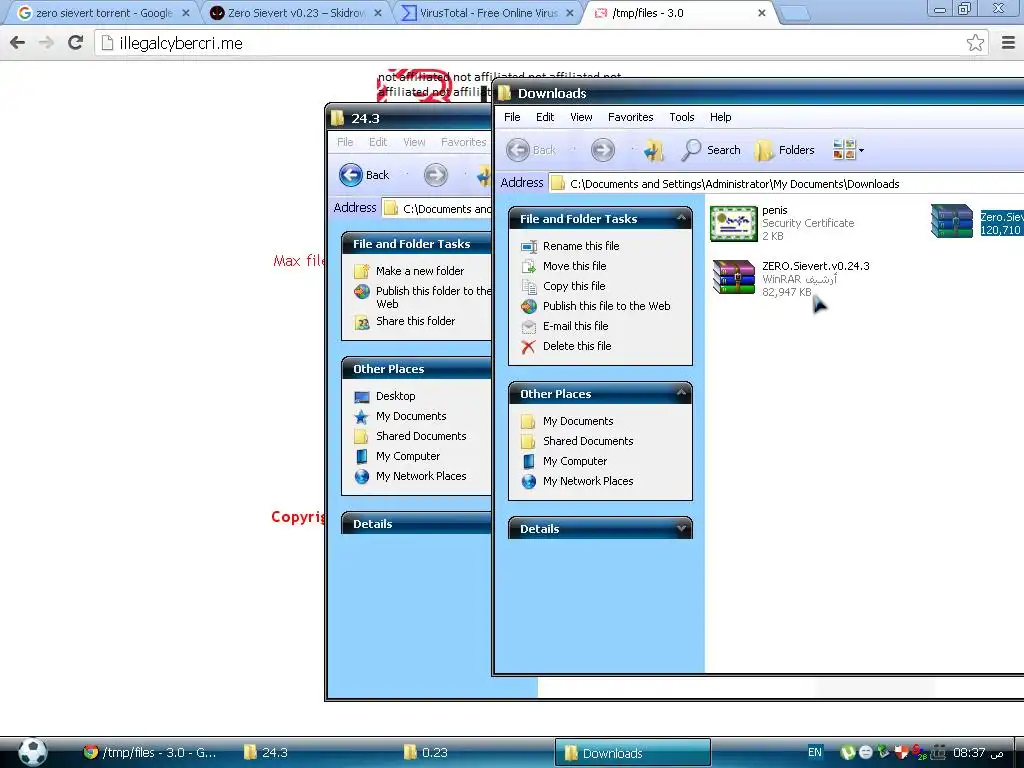
Task: Click the Downloads taskbar button
Action: click(x=633, y=752)
